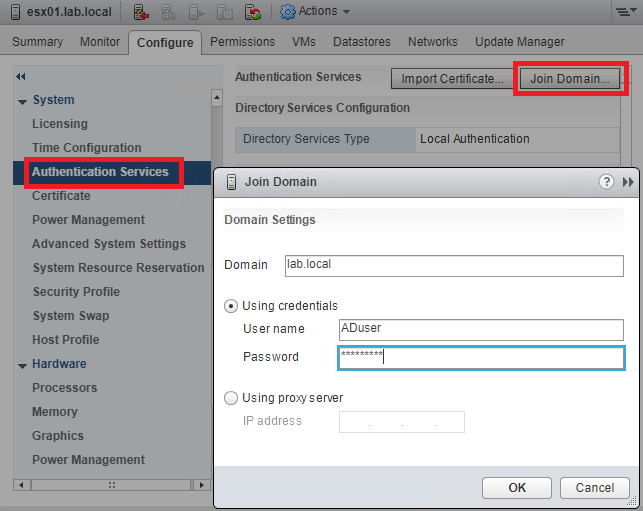Viewport: 643px width, 511px height.
Task: Click the Local Authentication value cell
Action: [x=518, y=139]
